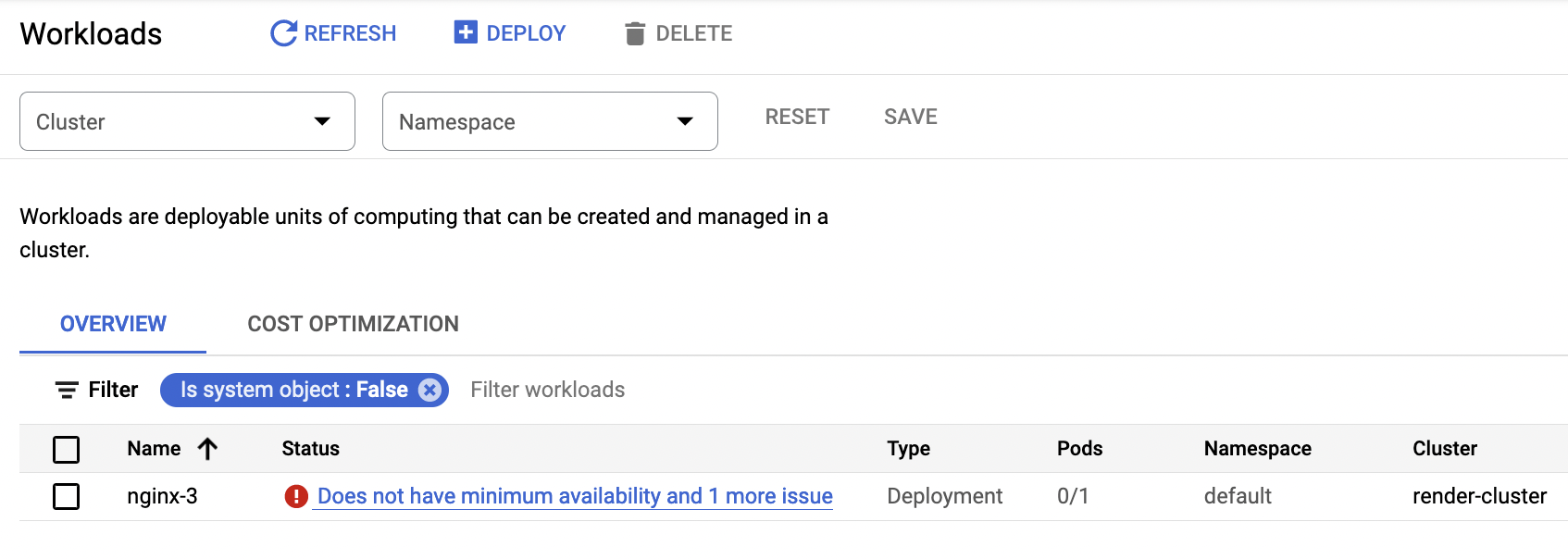
Task: Open the Cluster dropdown
Action: 187,121
